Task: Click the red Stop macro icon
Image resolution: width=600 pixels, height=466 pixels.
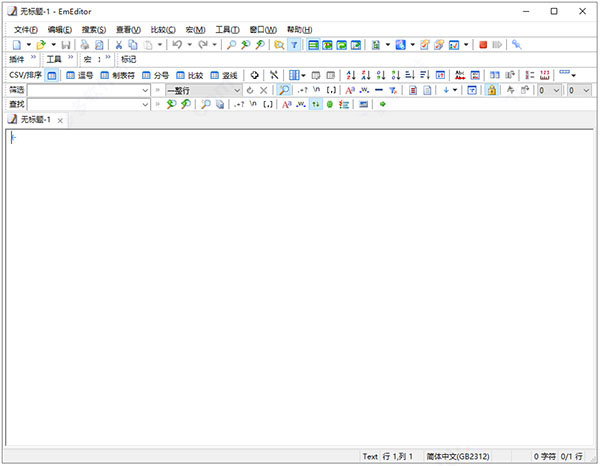Action: 483,45
